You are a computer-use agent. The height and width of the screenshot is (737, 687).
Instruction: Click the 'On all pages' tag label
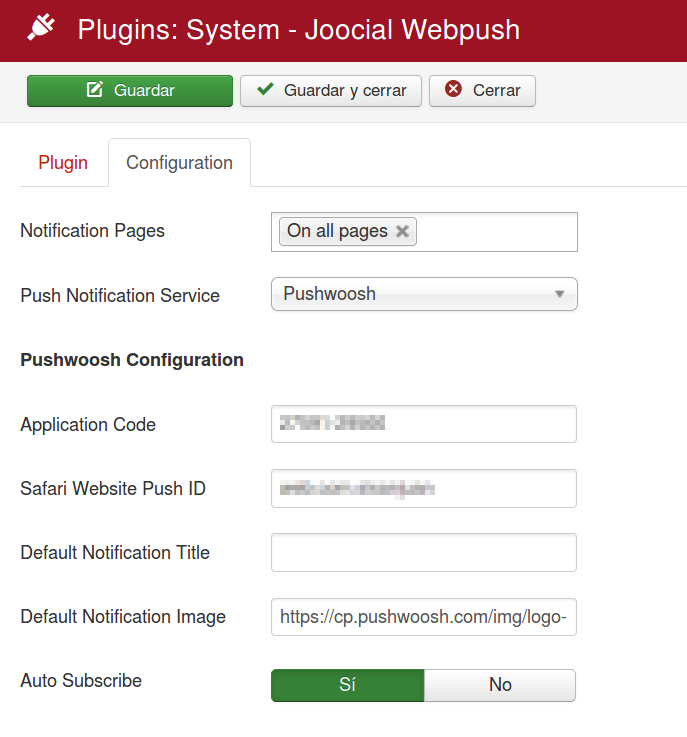click(337, 231)
